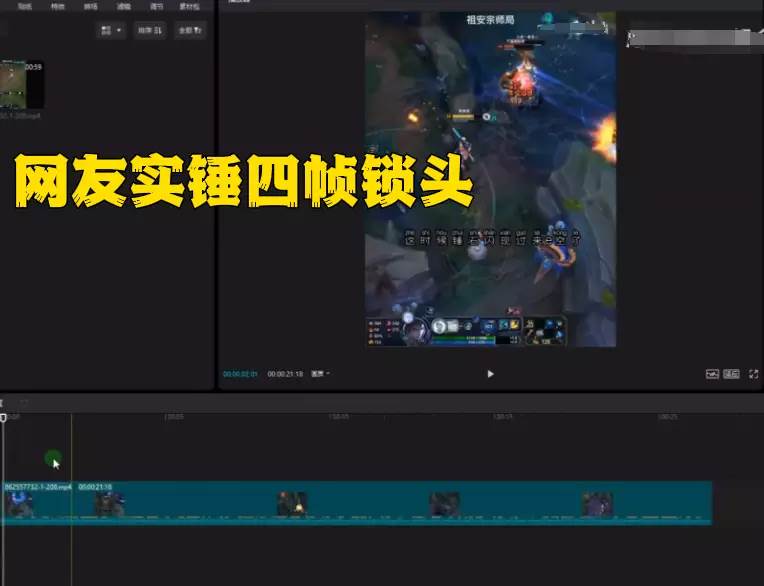Click the 00:00:21:18 duration label on the timeline clip
764x586 pixels.
pyautogui.click(x=95, y=487)
